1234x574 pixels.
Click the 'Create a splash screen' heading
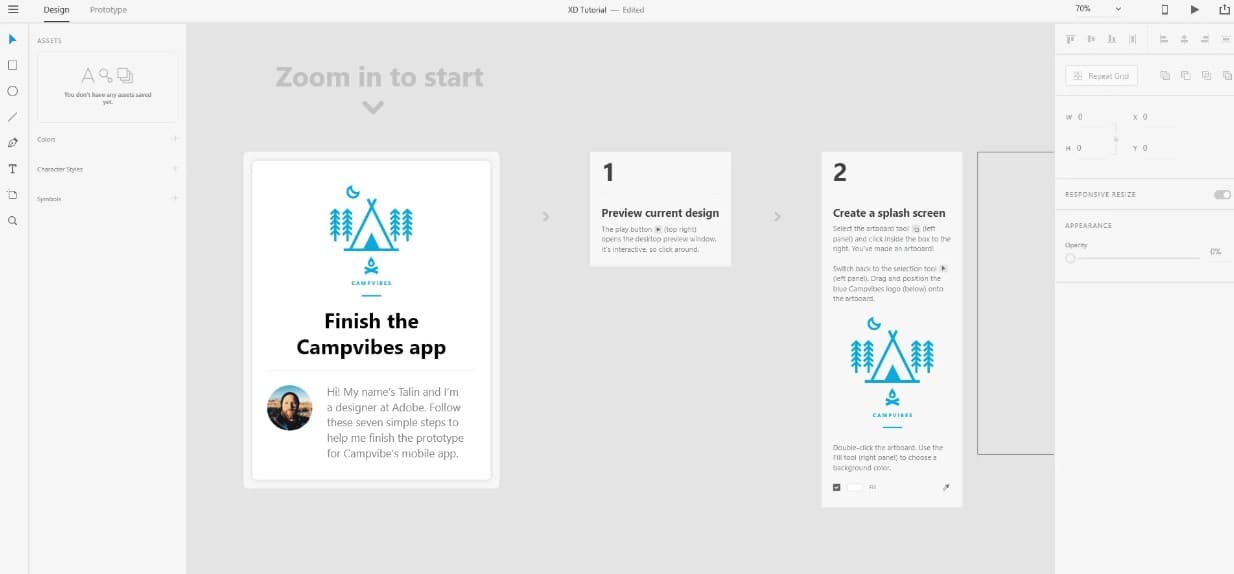click(x=889, y=213)
